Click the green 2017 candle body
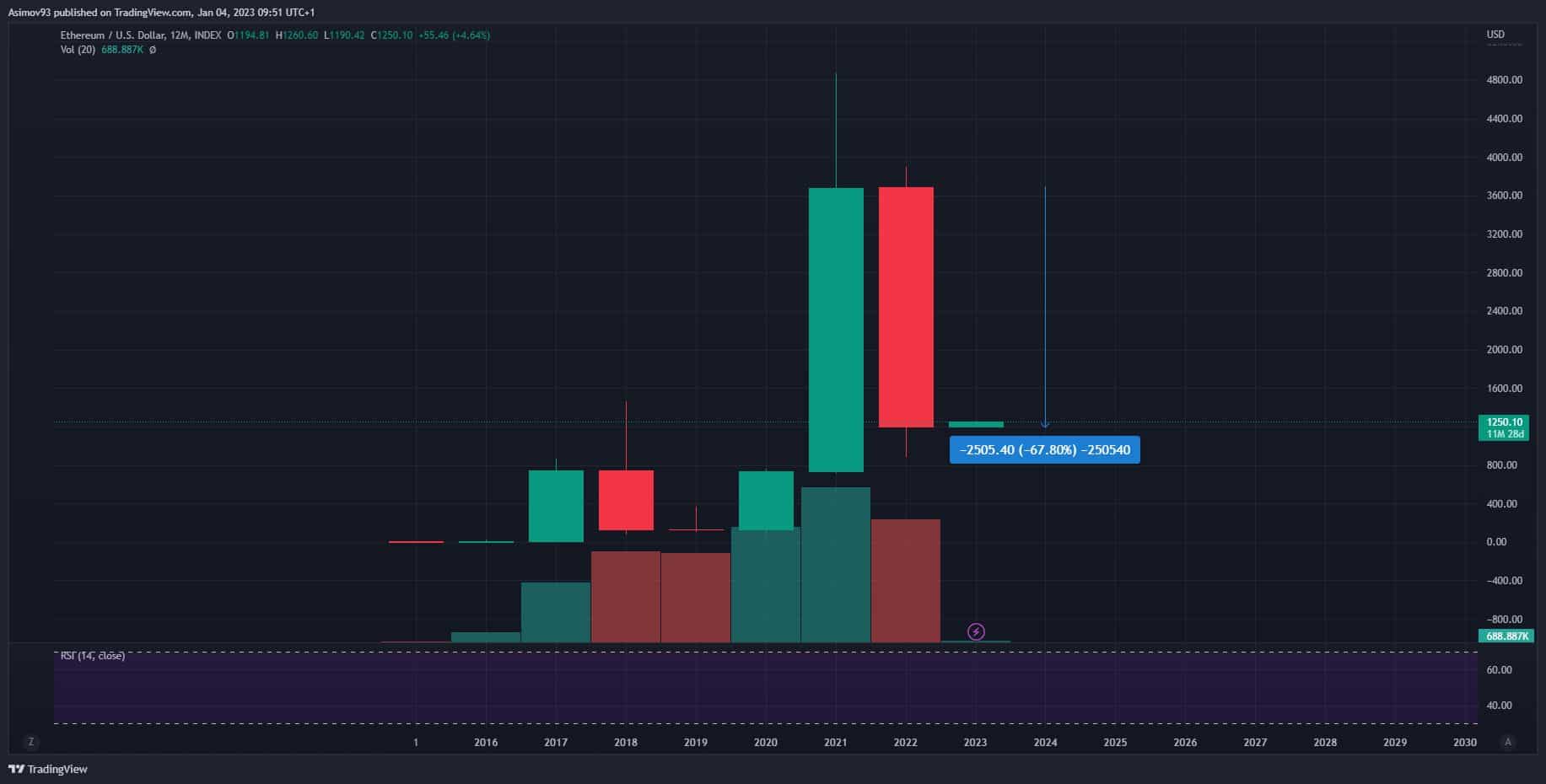Viewport: 1546px width, 784px height. coord(556,506)
